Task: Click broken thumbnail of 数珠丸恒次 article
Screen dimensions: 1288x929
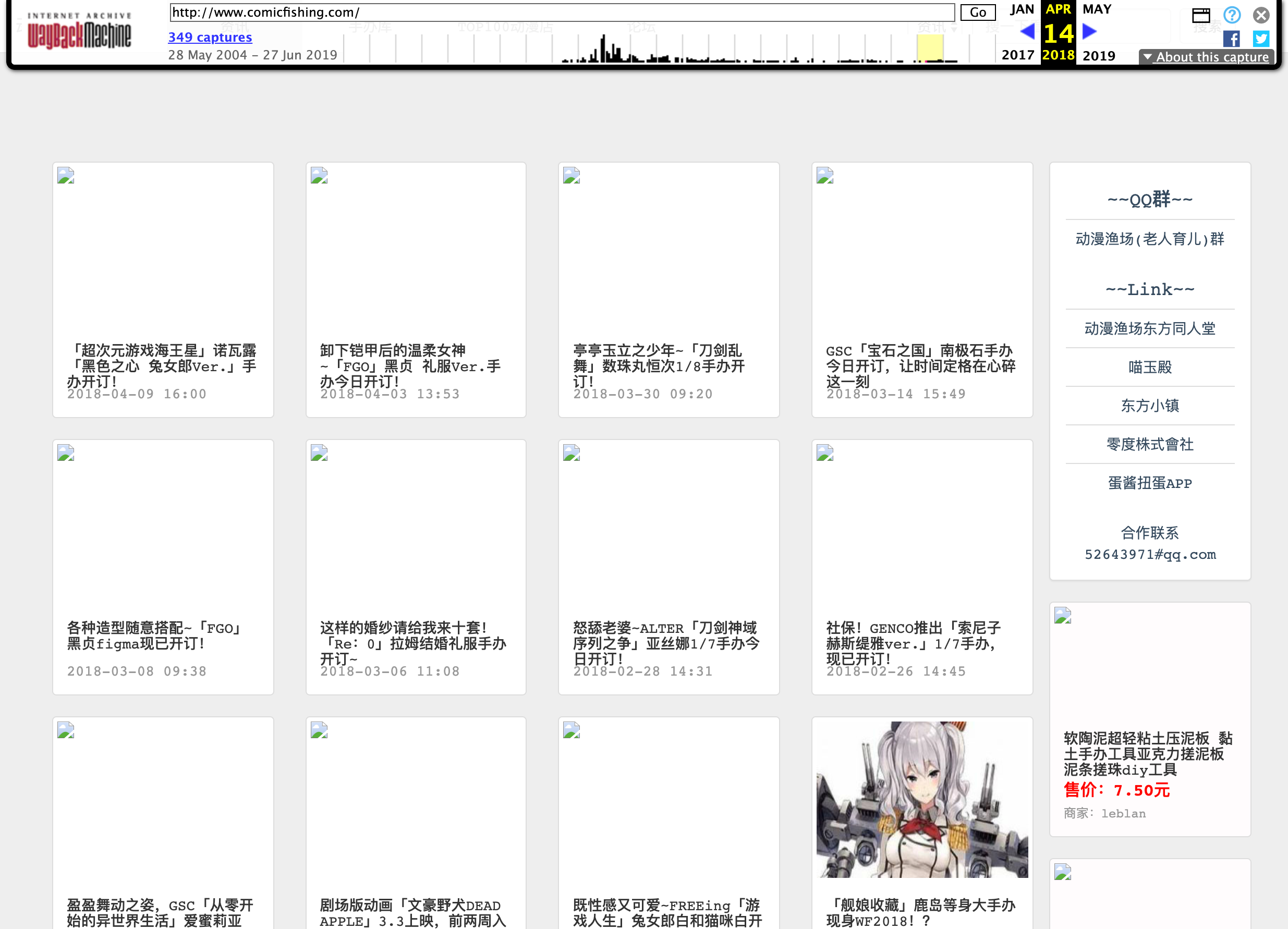Action: [x=572, y=176]
